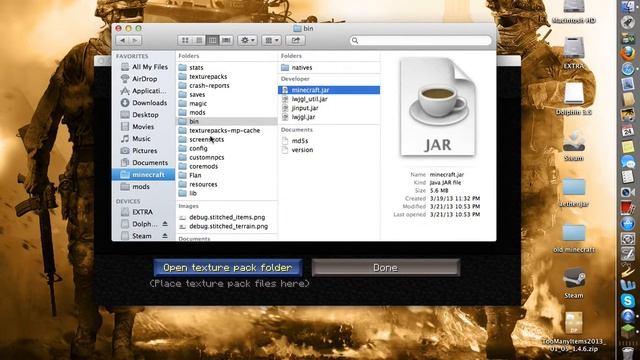Eject the Steam device in sidebar
This screenshot has width=640, height=360.
tap(165, 236)
